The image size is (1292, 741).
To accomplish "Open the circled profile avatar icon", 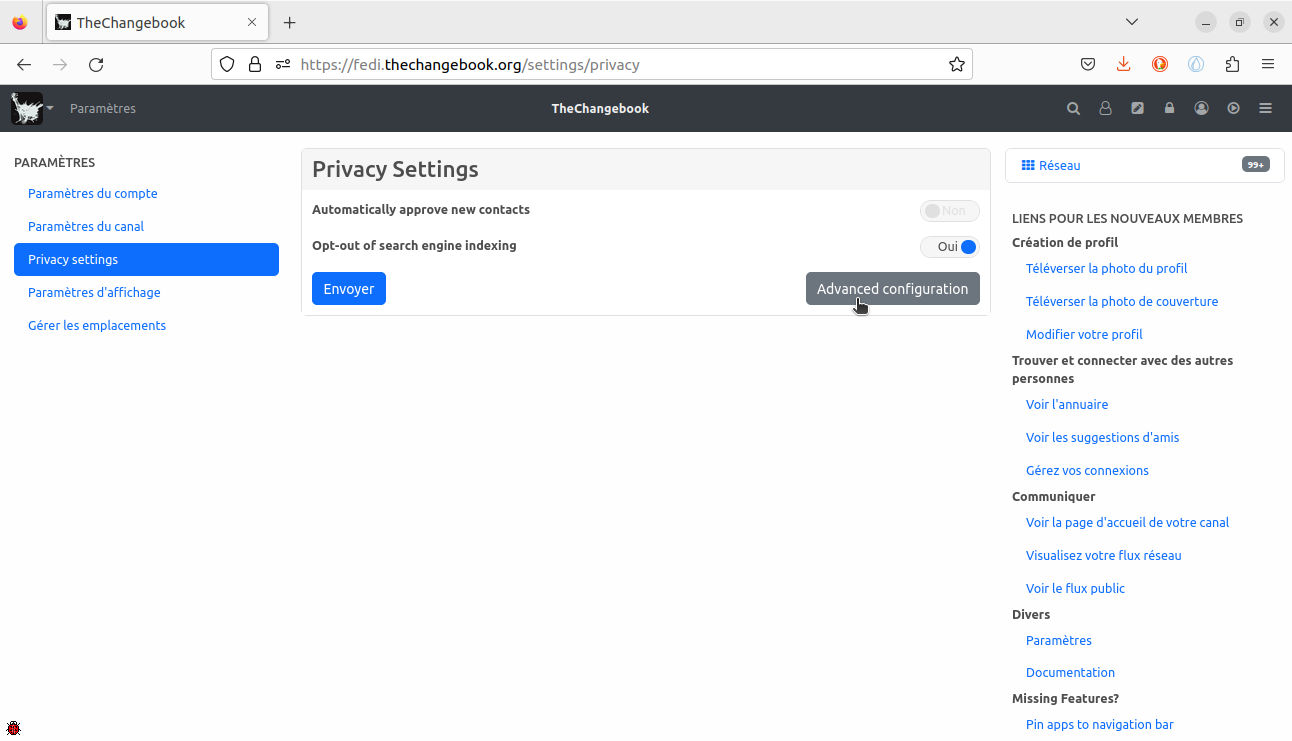I will [x=1201, y=109].
